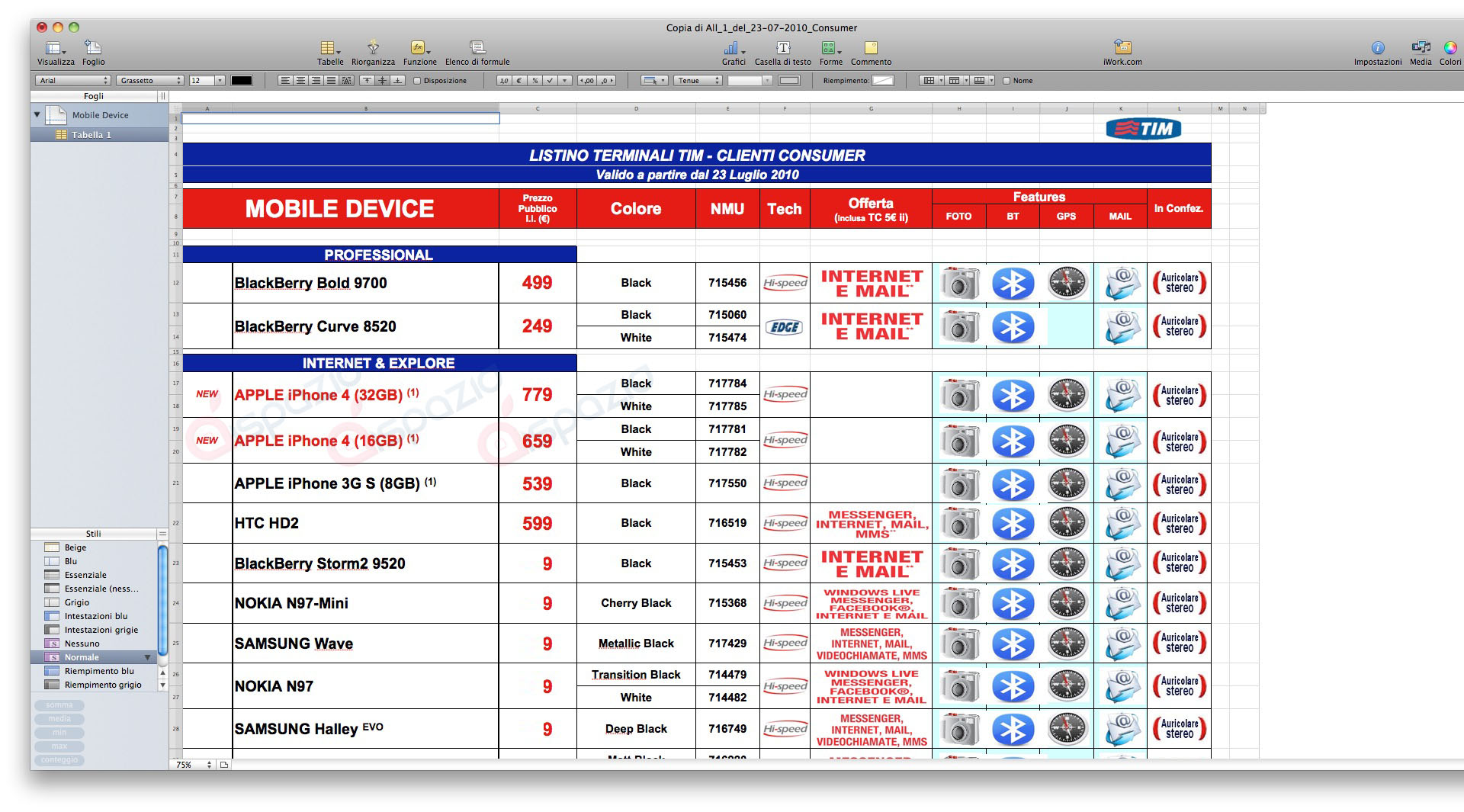
Task: Center-align text in format bar
Action: tap(300, 80)
